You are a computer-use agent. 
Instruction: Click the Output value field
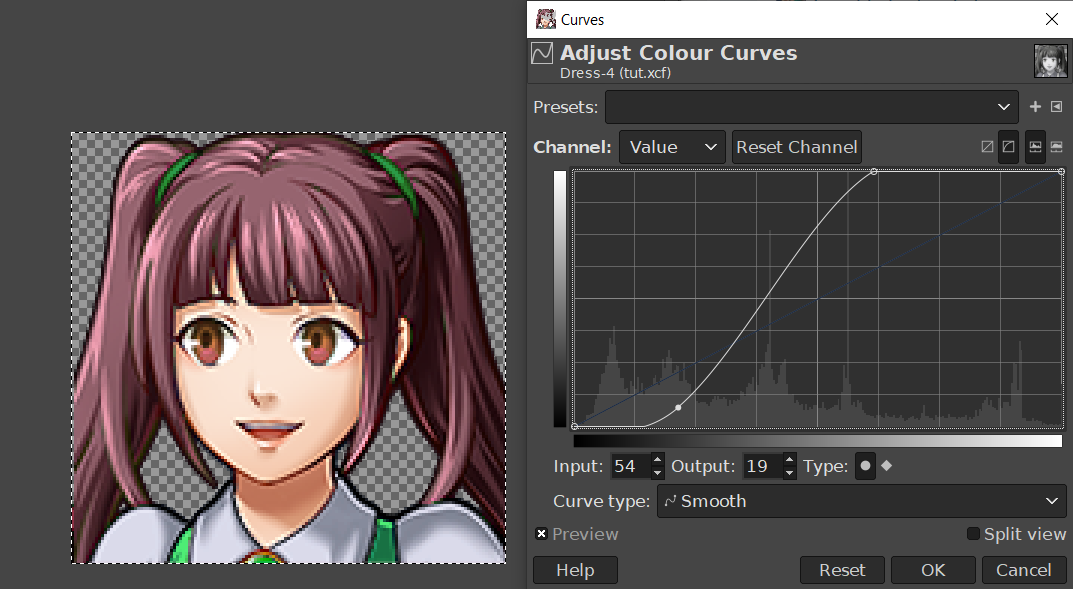click(x=762, y=467)
